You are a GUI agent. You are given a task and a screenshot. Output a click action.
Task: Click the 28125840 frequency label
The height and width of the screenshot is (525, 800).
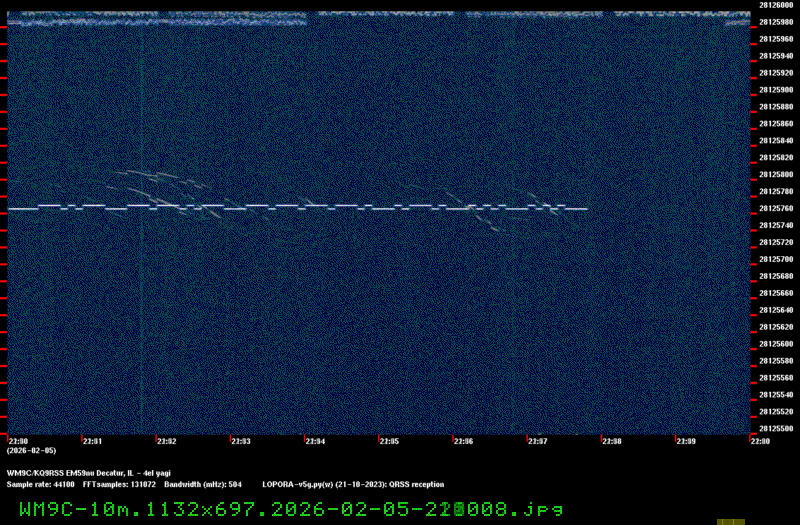point(776,140)
